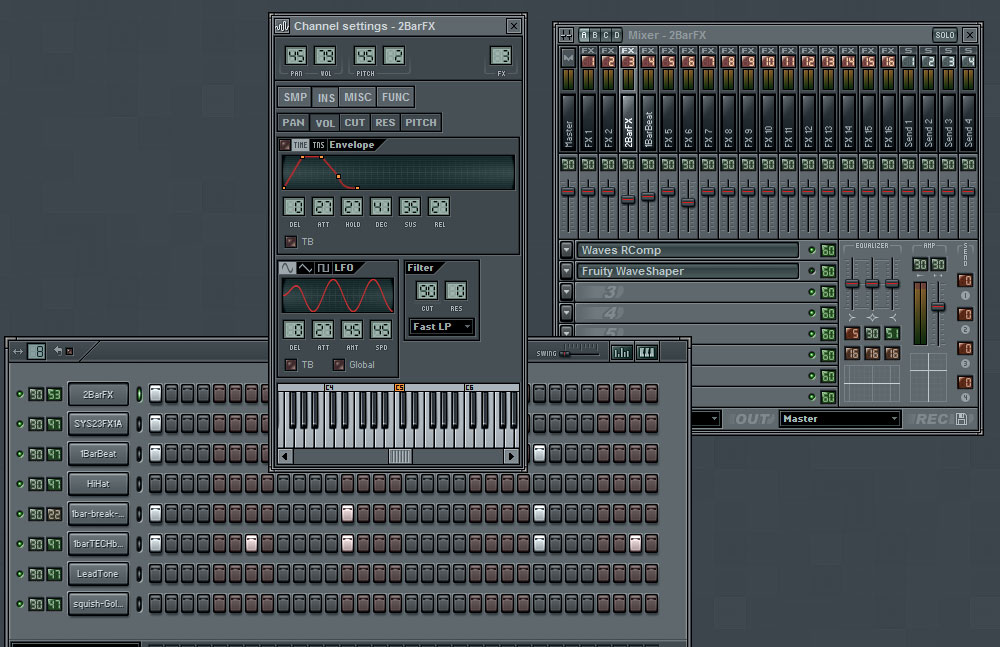The width and height of the screenshot is (1000, 647).
Task: Click the A button in Mixer title bar
Action: coord(584,35)
